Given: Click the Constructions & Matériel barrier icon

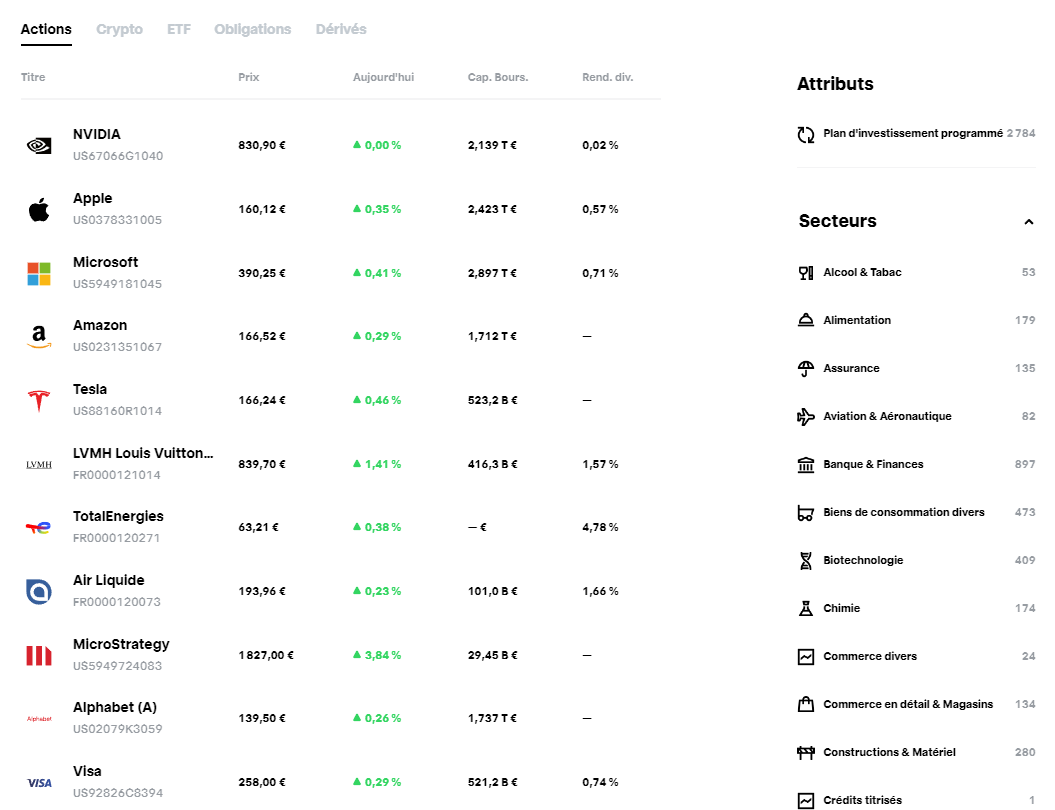Looking at the screenshot, I should (805, 752).
